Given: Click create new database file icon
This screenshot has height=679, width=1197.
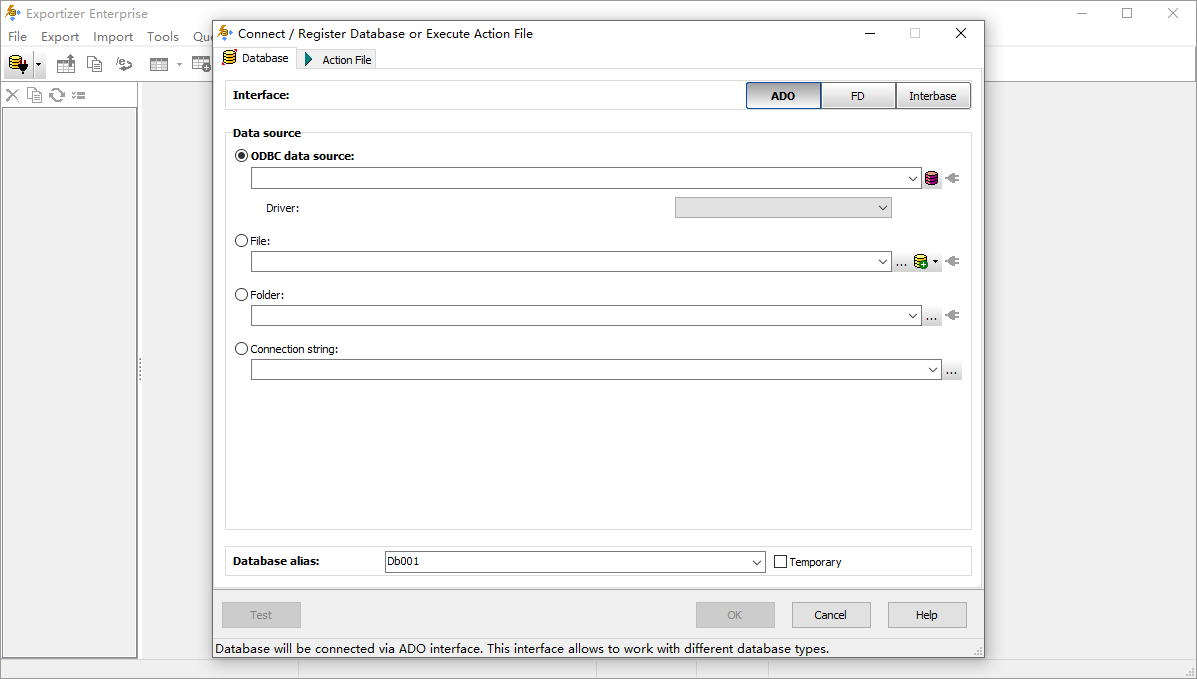Looking at the screenshot, I should pyautogui.click(x=921, y=261).
